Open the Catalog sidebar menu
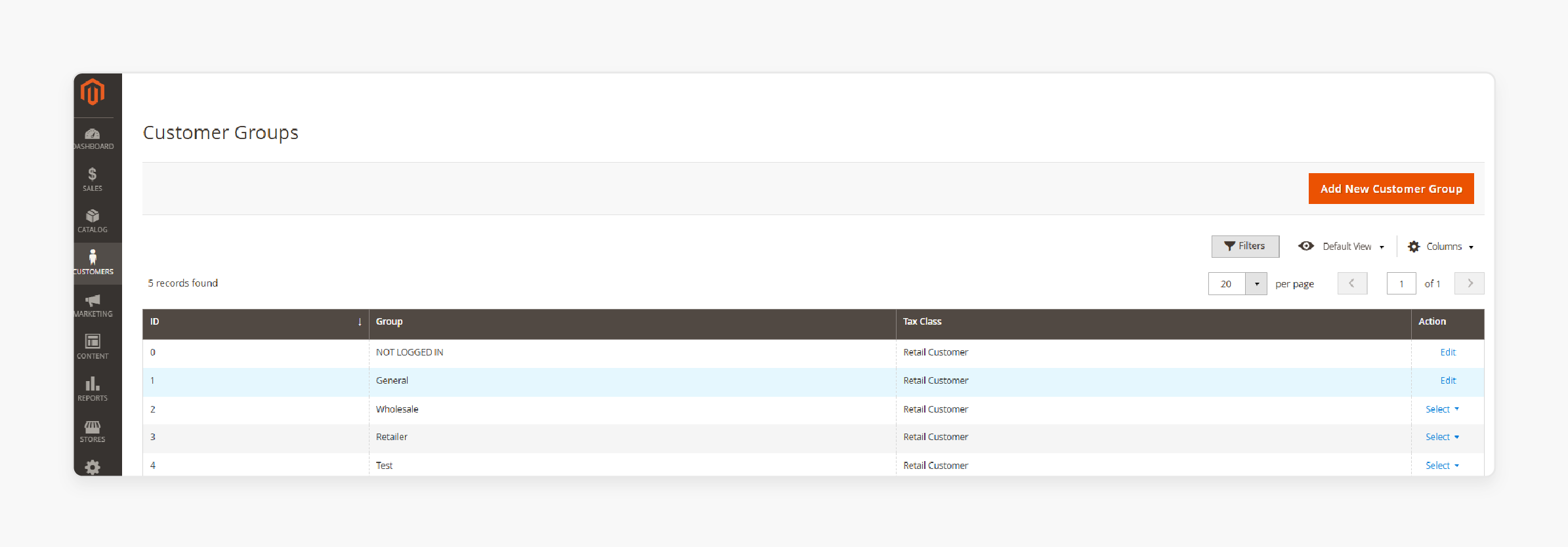 [x=93, y=222]
